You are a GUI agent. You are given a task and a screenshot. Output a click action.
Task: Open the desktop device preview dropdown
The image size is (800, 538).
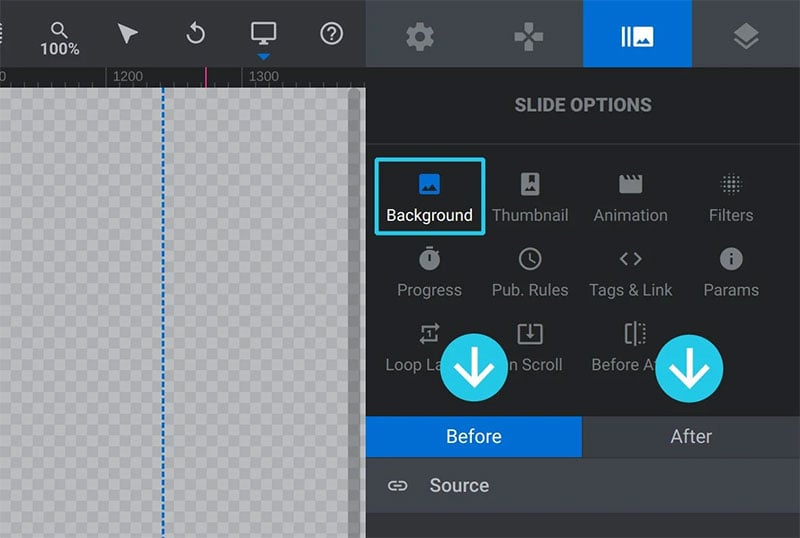263,40
